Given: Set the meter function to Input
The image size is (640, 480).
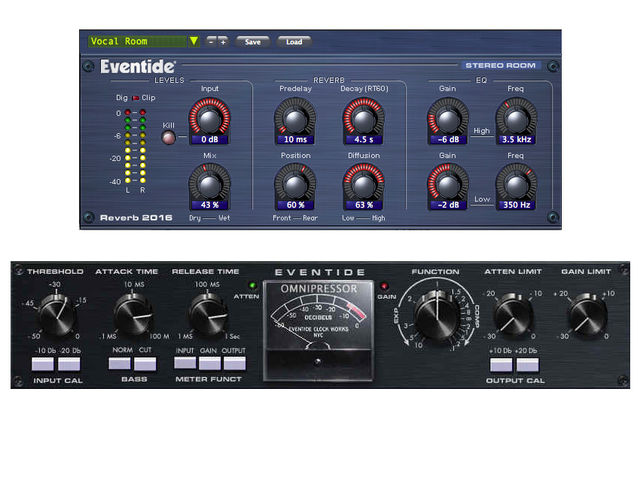Looking at the screenshot, I should (x=185, y=363).
